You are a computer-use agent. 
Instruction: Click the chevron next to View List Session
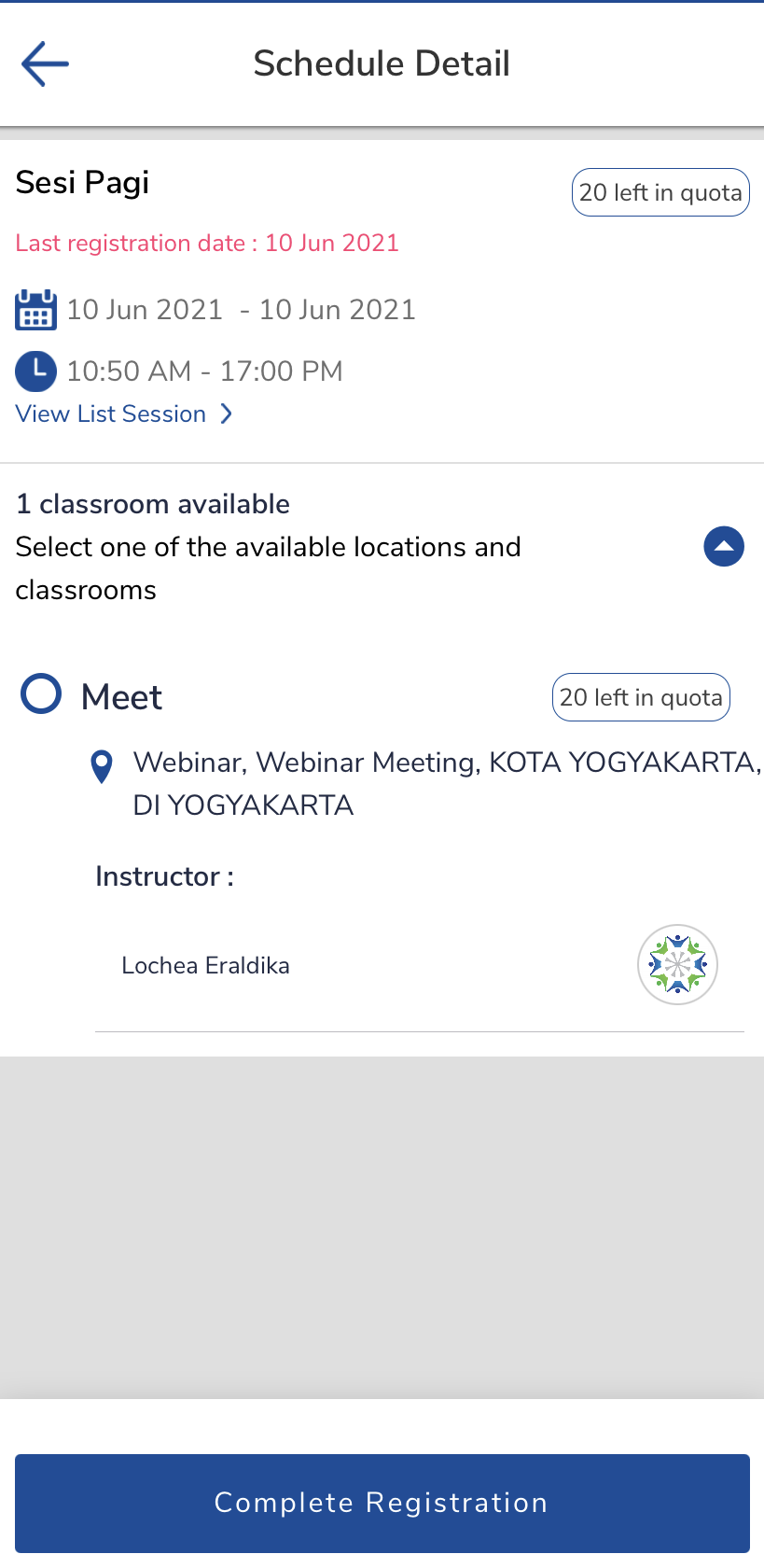(227, 413)
